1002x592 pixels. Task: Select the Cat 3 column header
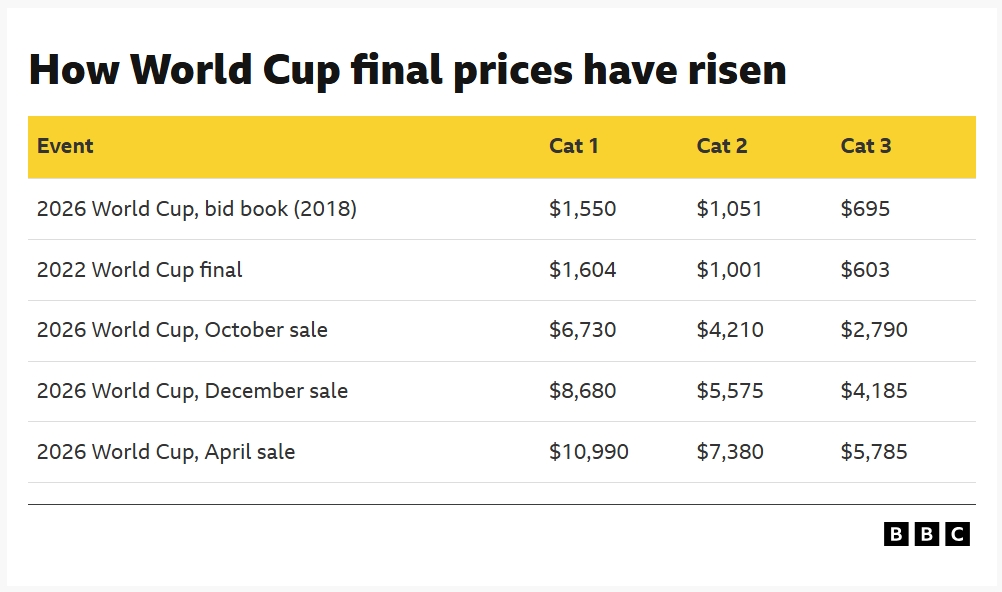click(x=866, y=146)
